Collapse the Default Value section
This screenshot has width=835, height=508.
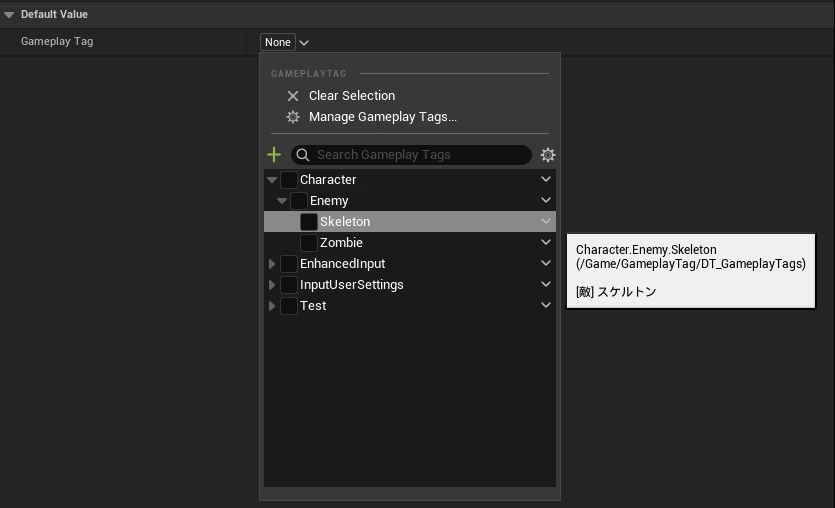[9, 15]
